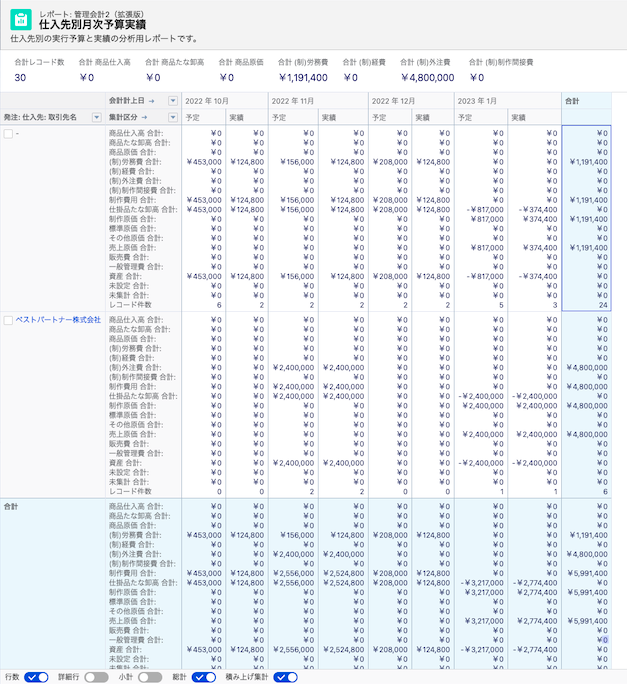Enable the 詳細行 toggle

pyautogui.click(x=97, y=677)
